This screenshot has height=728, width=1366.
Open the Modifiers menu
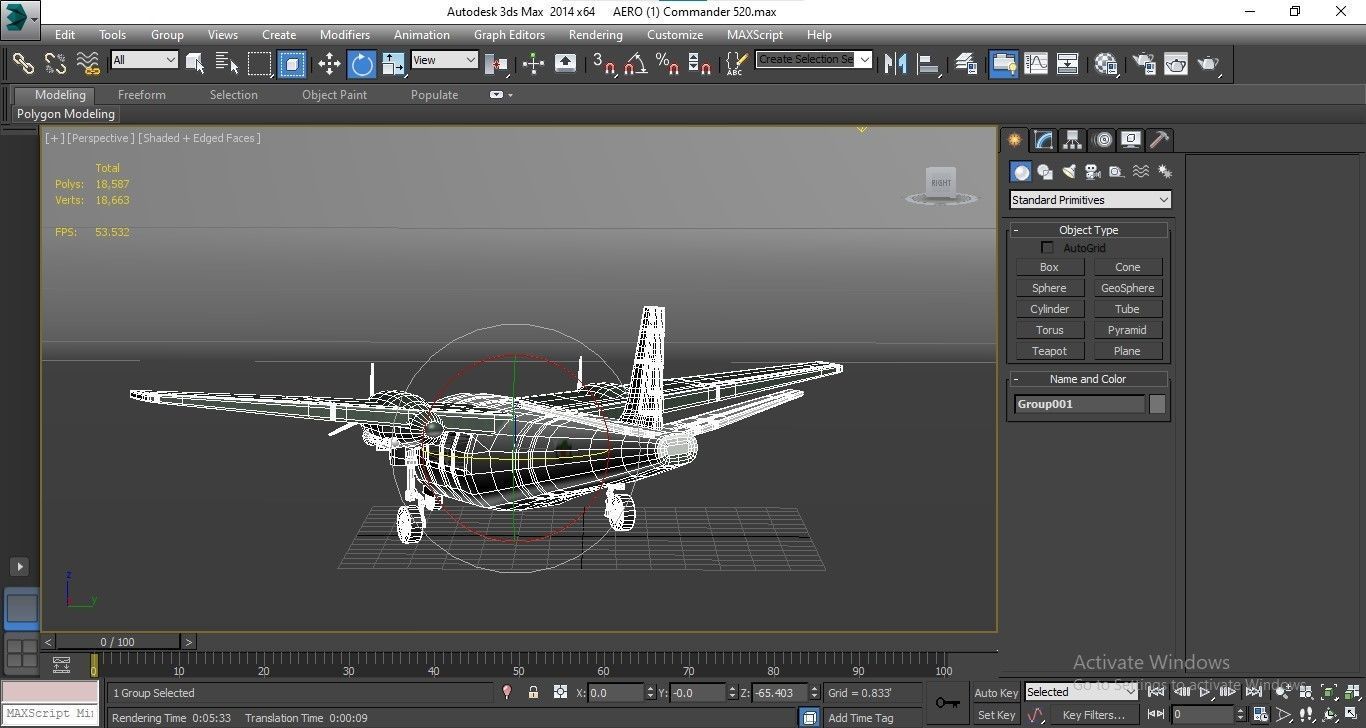[x=345, y=34]
